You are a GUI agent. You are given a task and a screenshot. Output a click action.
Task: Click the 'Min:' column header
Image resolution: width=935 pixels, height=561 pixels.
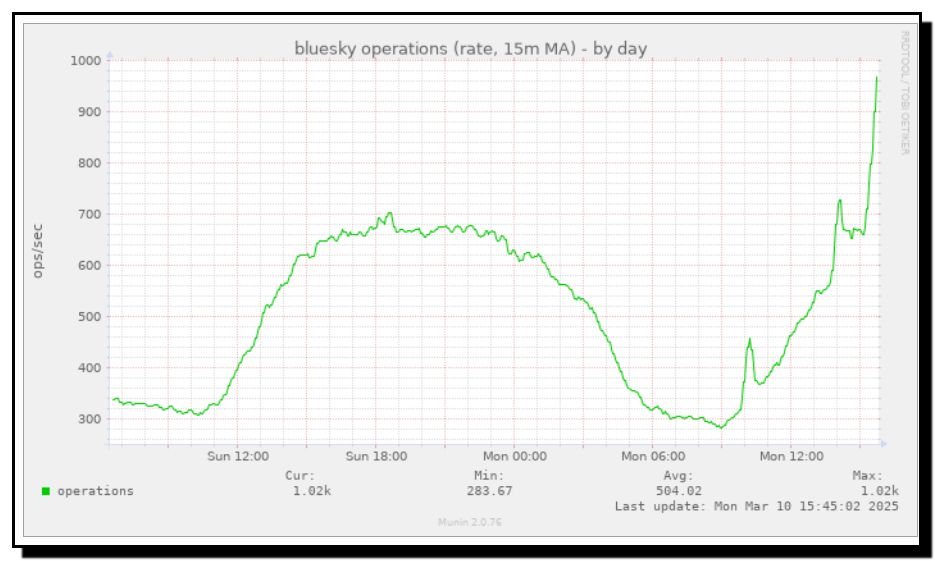489,476
